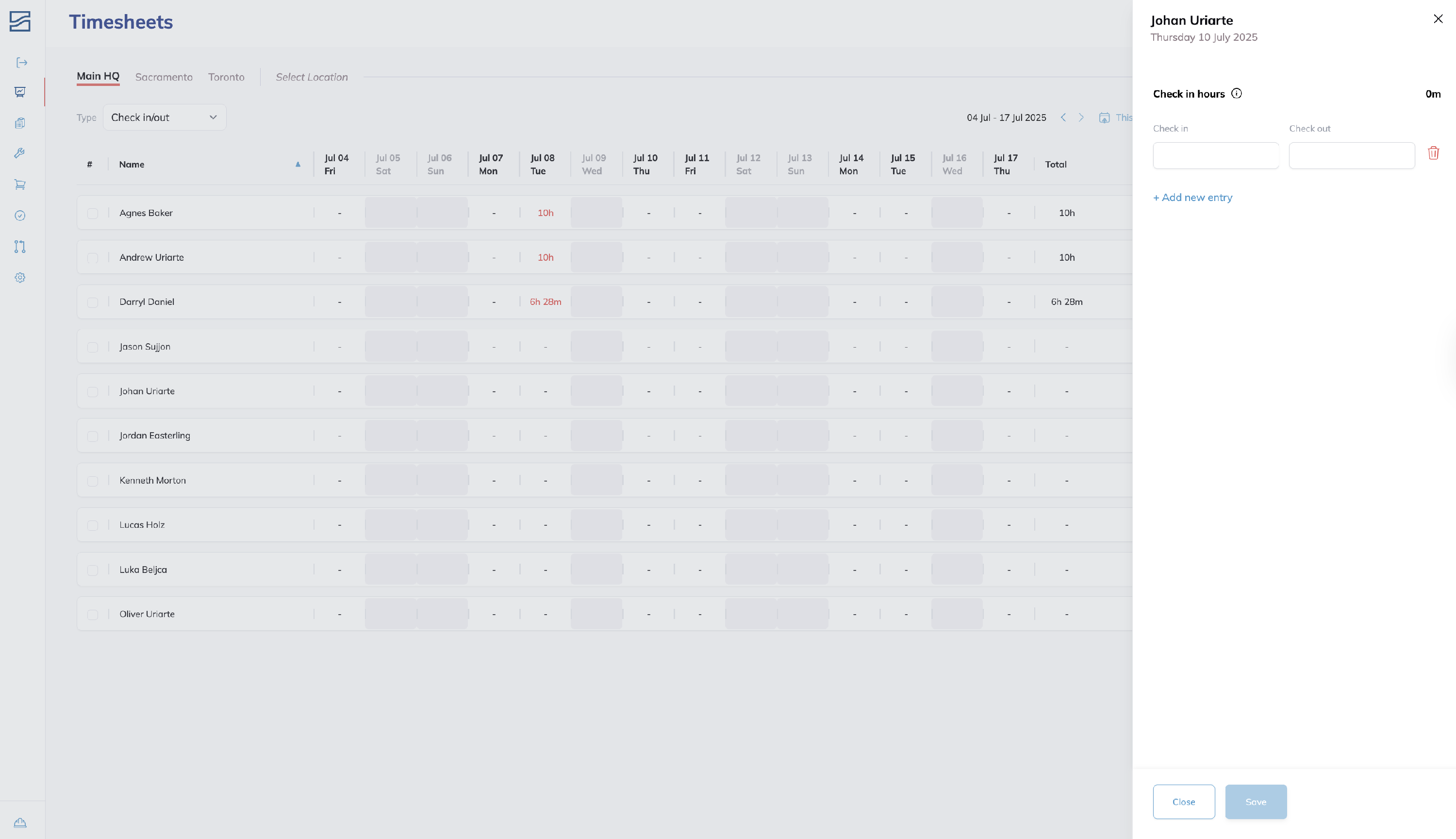Tick the checkbox for Oliver Uriarte

93,615
